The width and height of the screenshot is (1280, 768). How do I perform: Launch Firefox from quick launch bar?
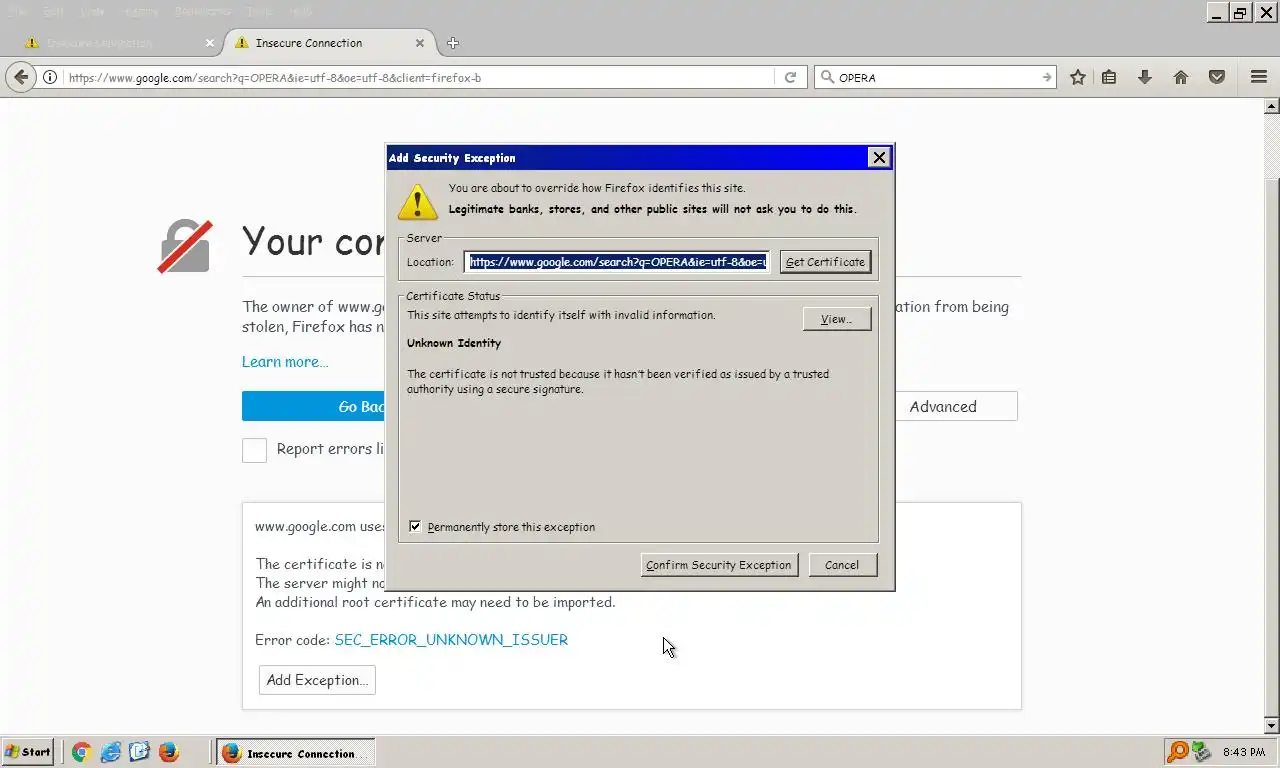pos(169,752)
